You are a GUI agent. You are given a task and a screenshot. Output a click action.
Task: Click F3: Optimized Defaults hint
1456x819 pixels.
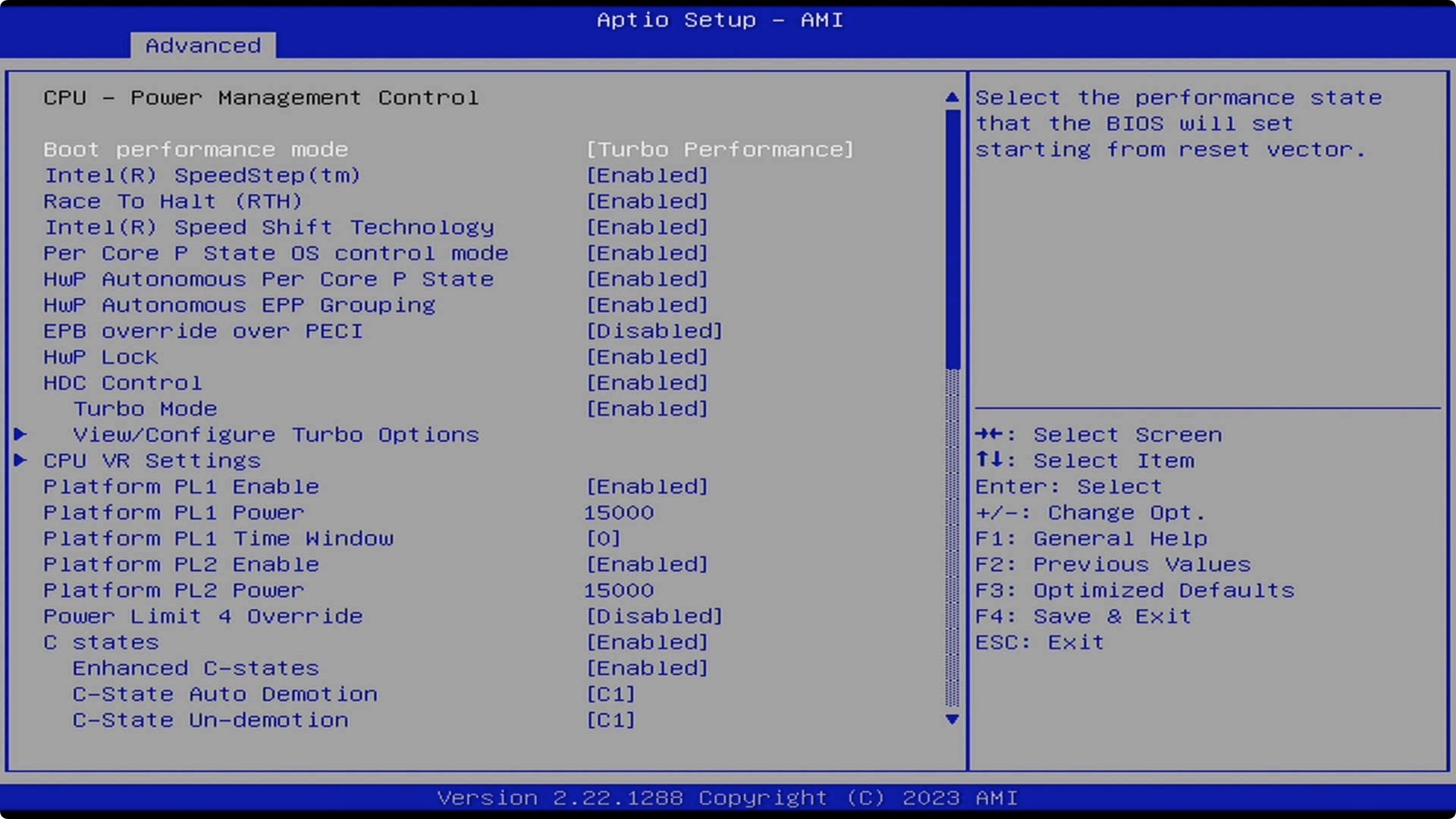point(1134,591)
